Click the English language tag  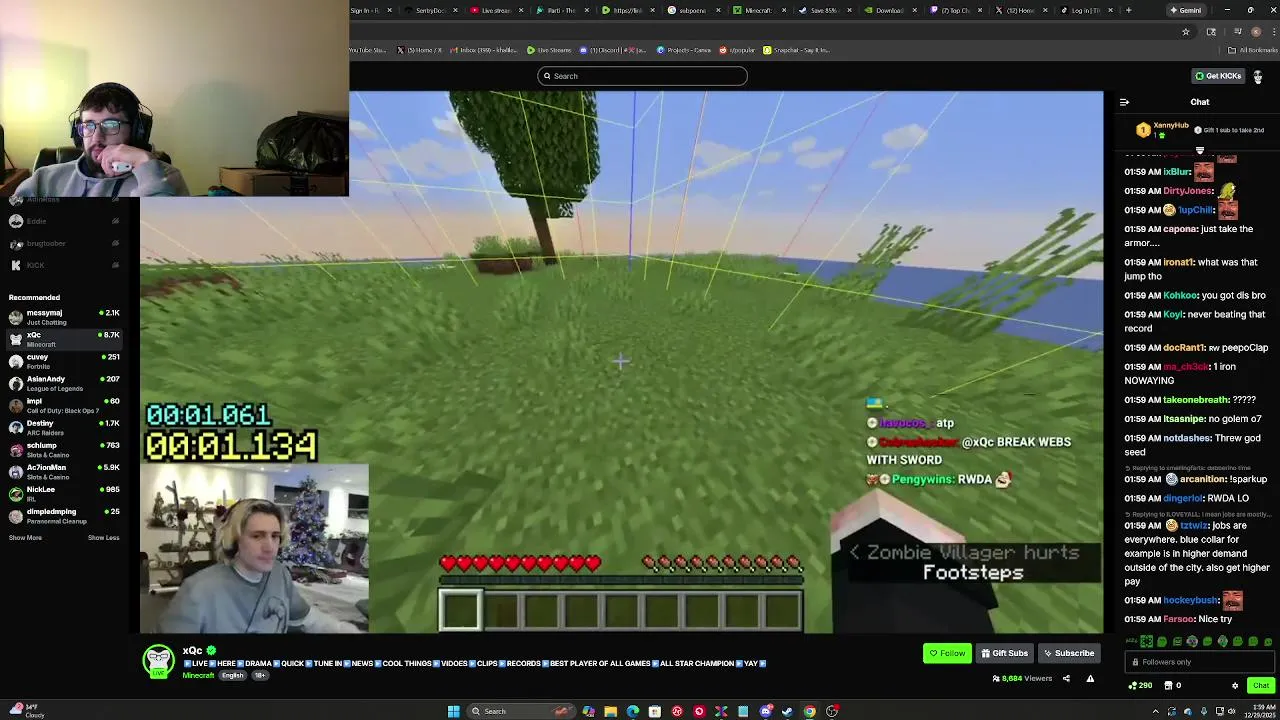(232, 676)
